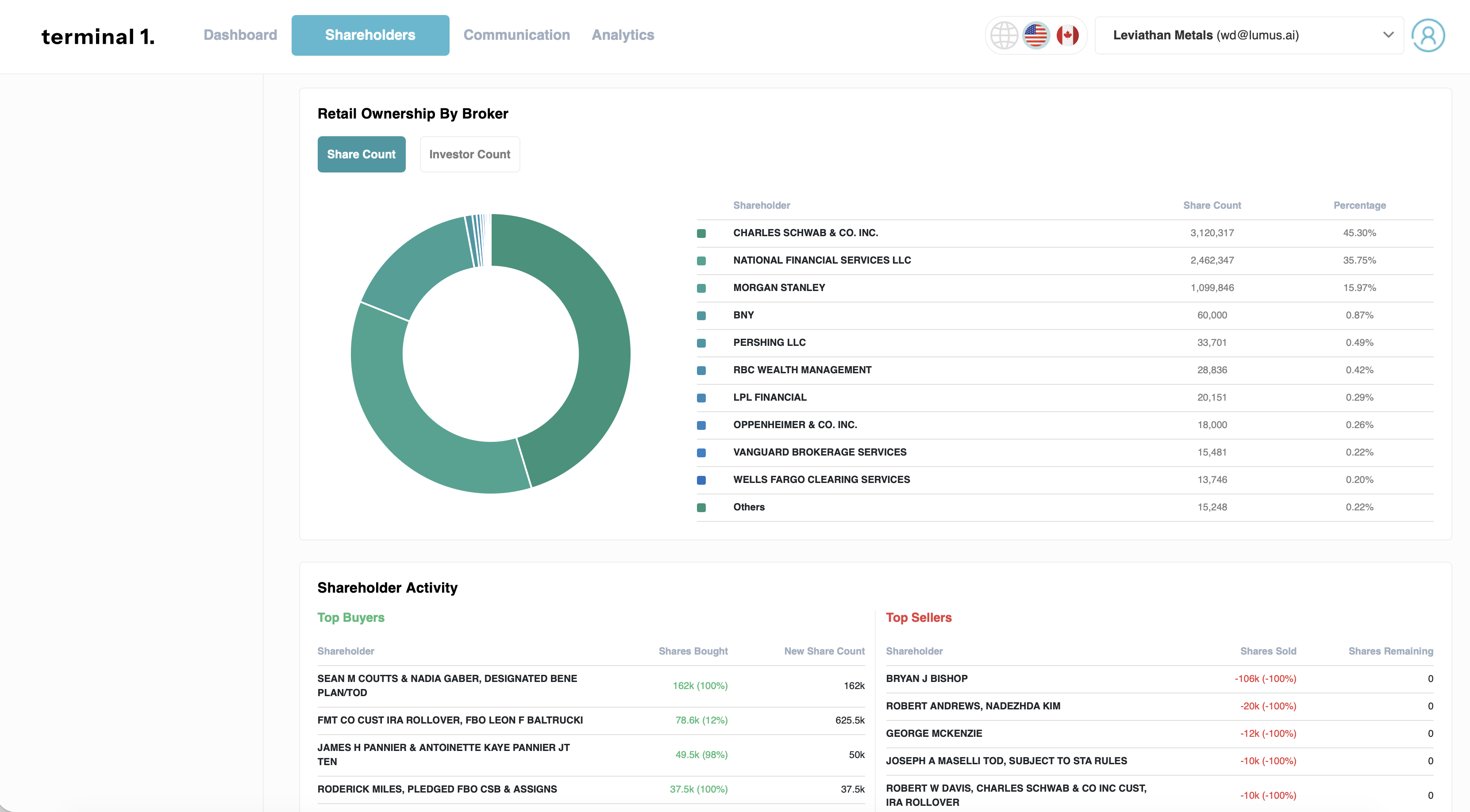
Task: Select the CHARLES SCHWAB & CO. INC. row name
Action: tap(805, 233)
